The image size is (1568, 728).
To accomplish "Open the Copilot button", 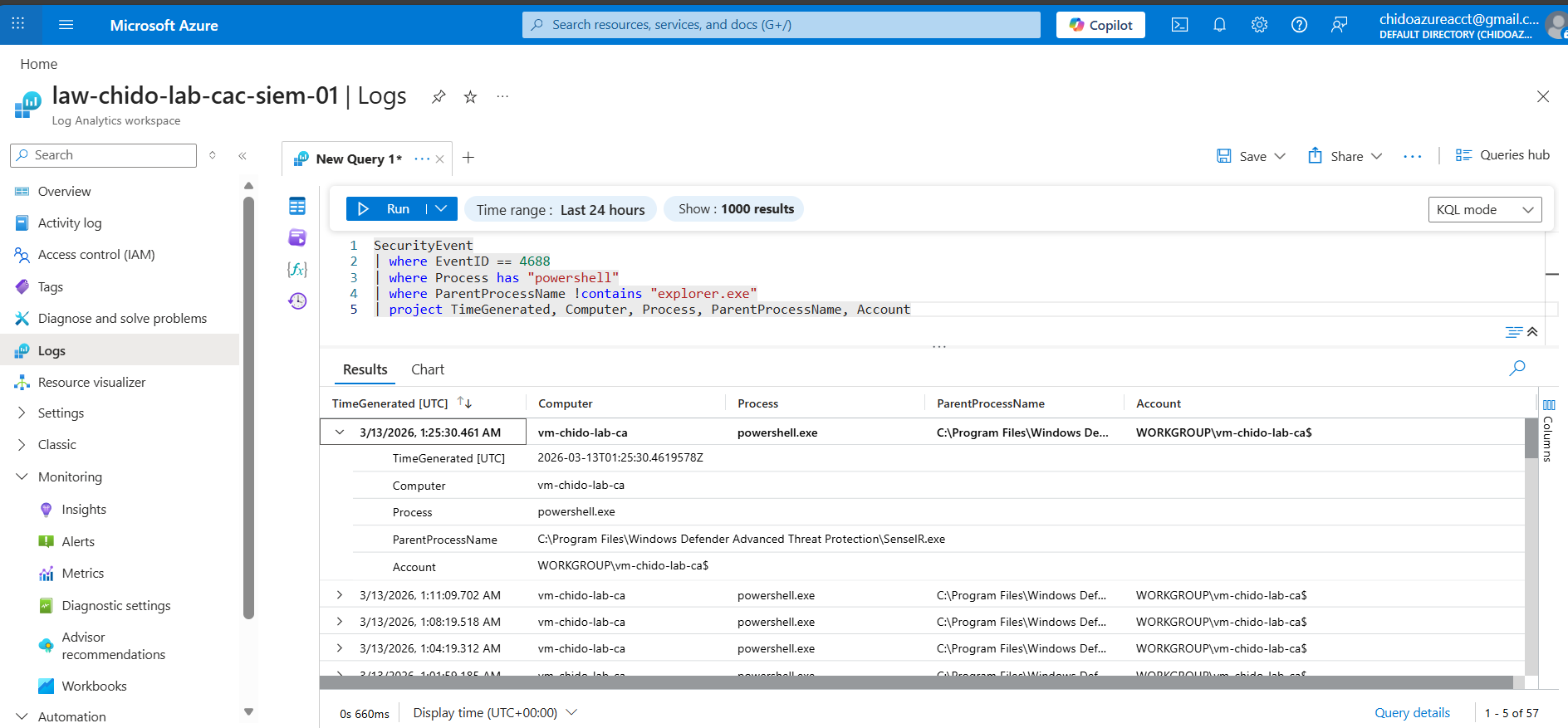I will [1100, 25].
